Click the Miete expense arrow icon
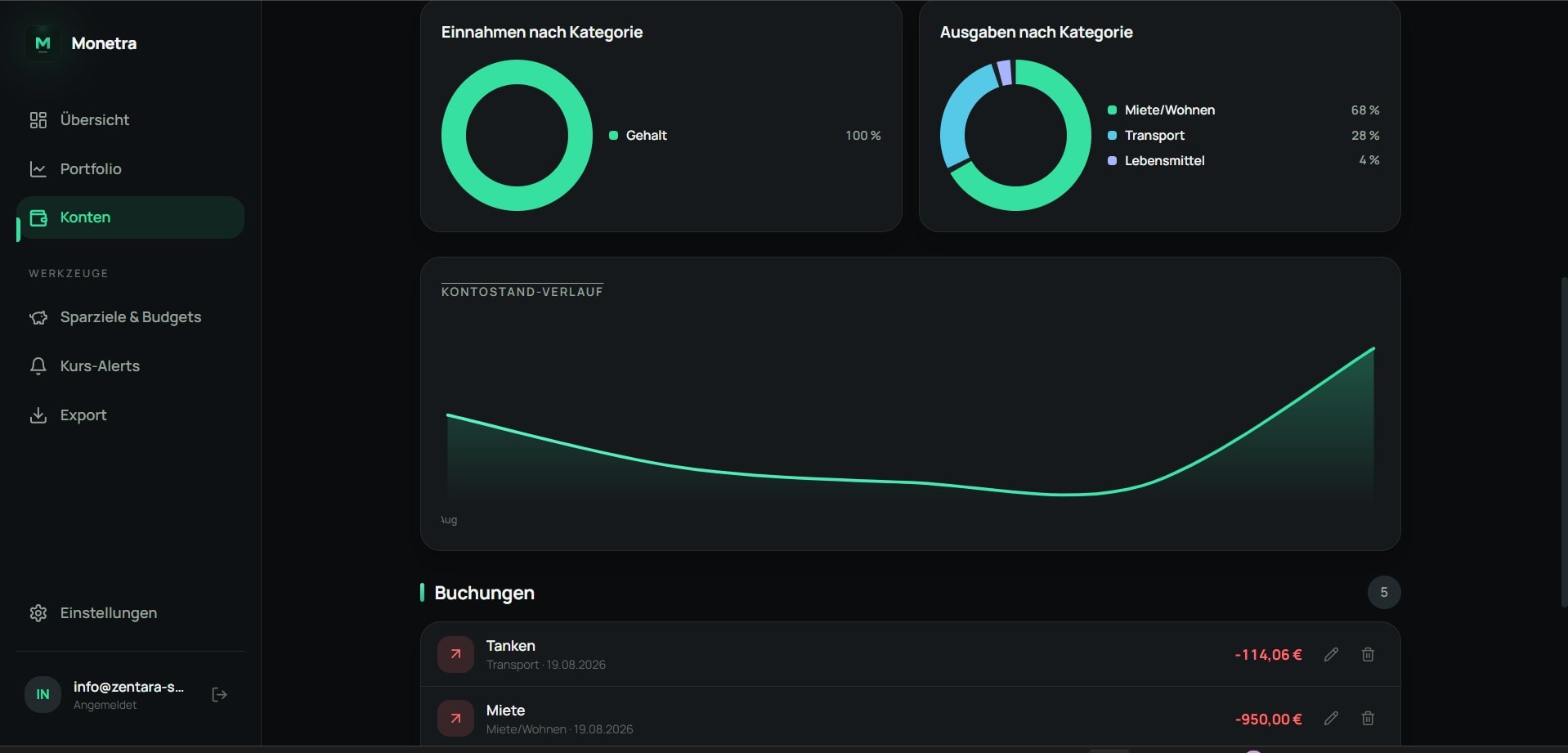The image size is (1568, 753). 455,719
